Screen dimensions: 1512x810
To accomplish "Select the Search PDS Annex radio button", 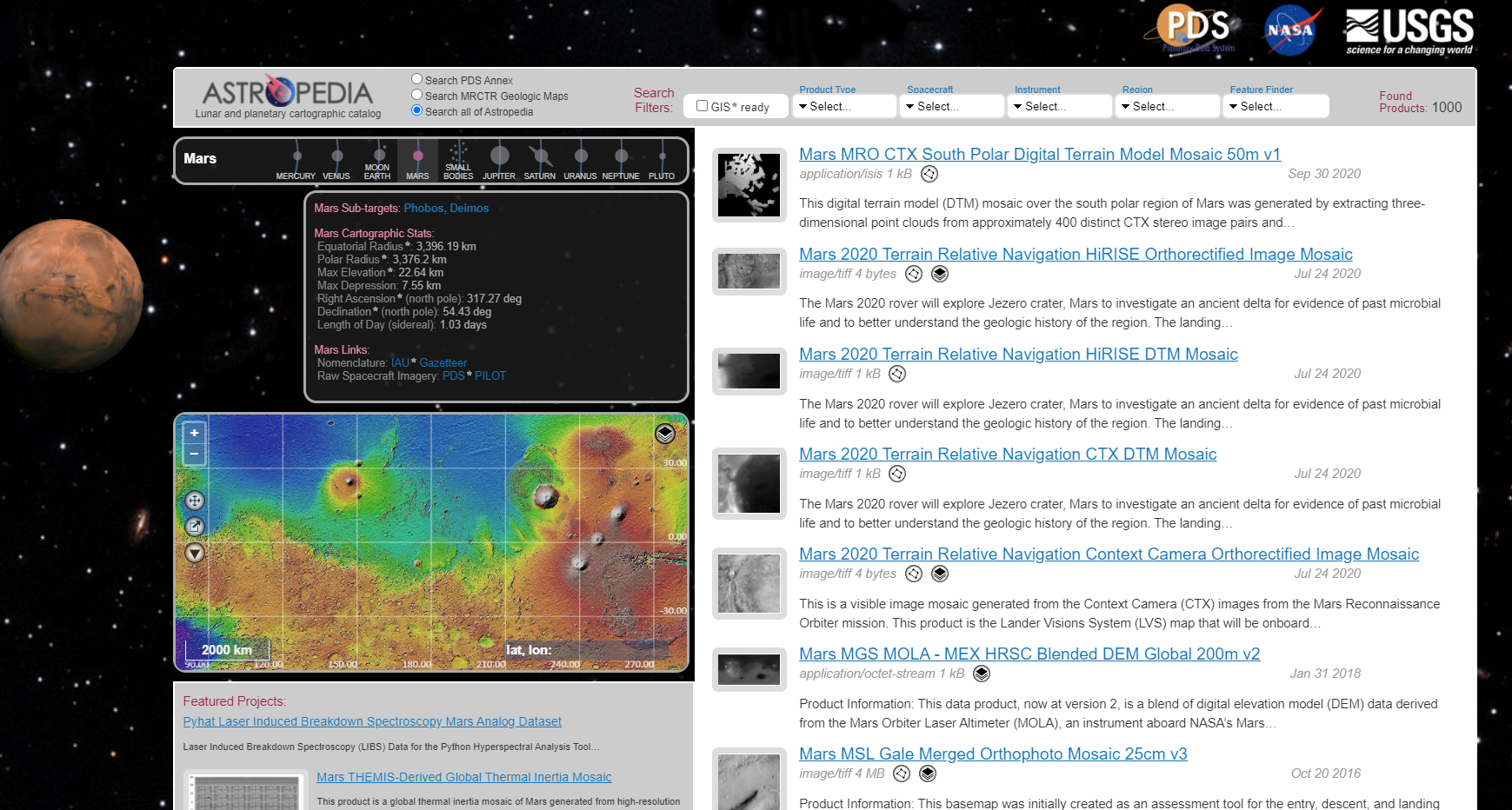I will pyautogui.click(x=417, y=79).
